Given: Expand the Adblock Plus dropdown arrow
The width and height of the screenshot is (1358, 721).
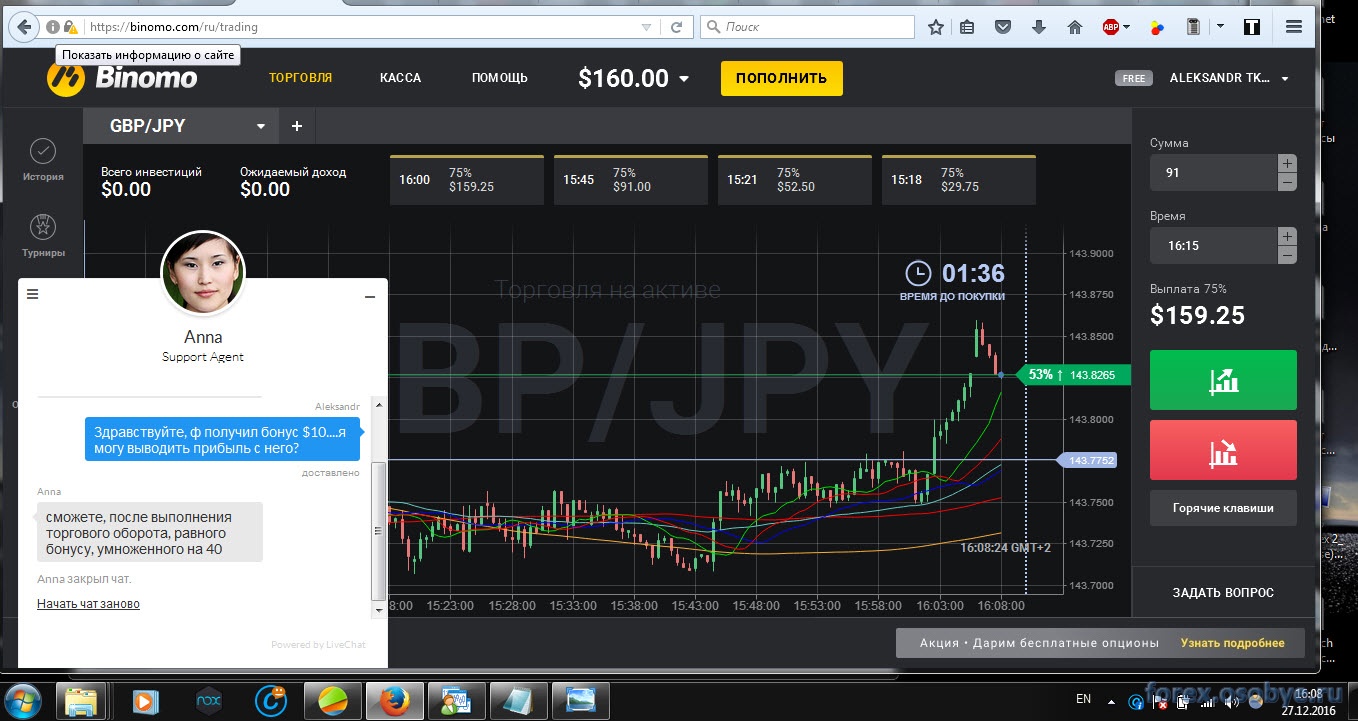Looking at the screenshot, I should coord(1126,27).
